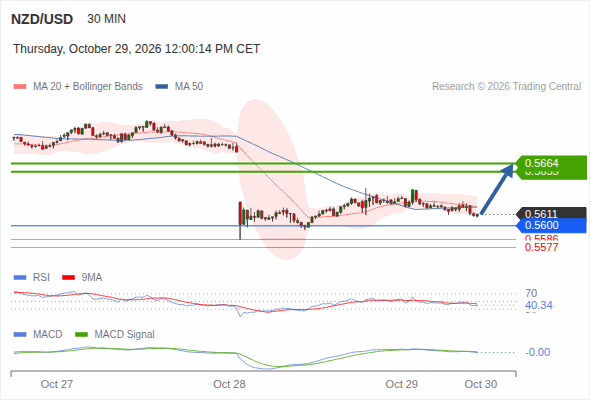The height and width of the screenshot is (400, 590).
Task: Click the MACD legend label
Action: pos(47,335)
